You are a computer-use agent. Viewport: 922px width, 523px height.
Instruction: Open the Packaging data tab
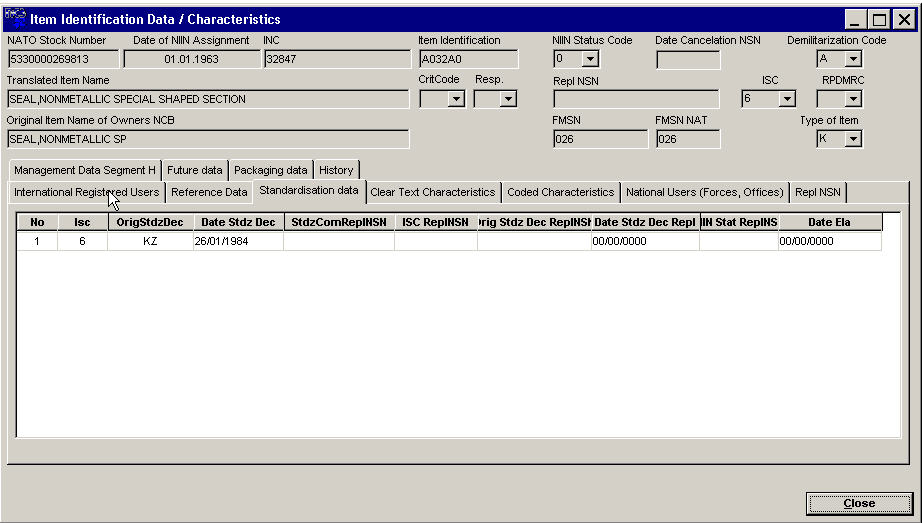click(x=270, y=170)
